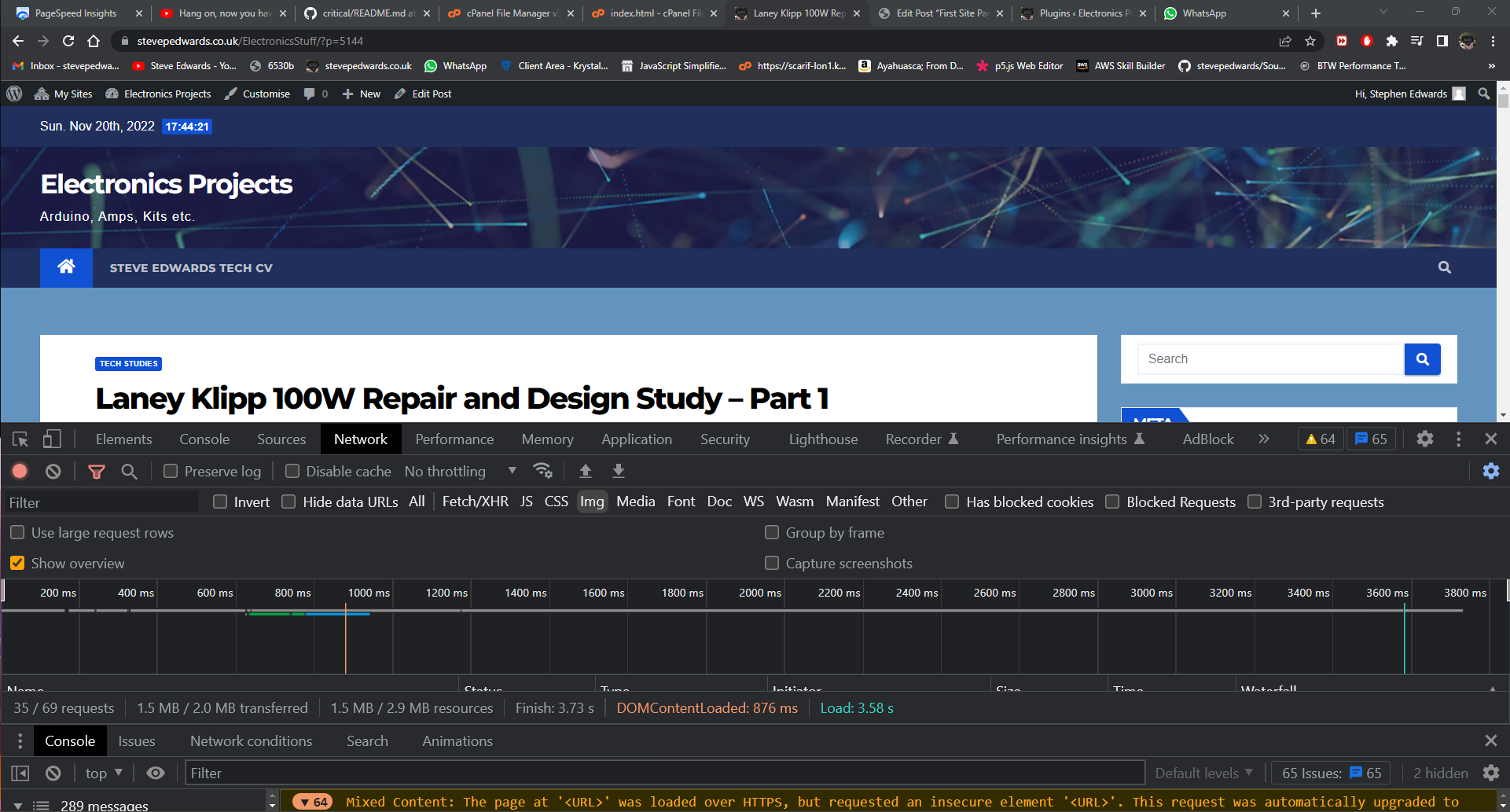The image size is (1510, 812).
Task: Open the top context selector dropdown
Action: (104, 773)
